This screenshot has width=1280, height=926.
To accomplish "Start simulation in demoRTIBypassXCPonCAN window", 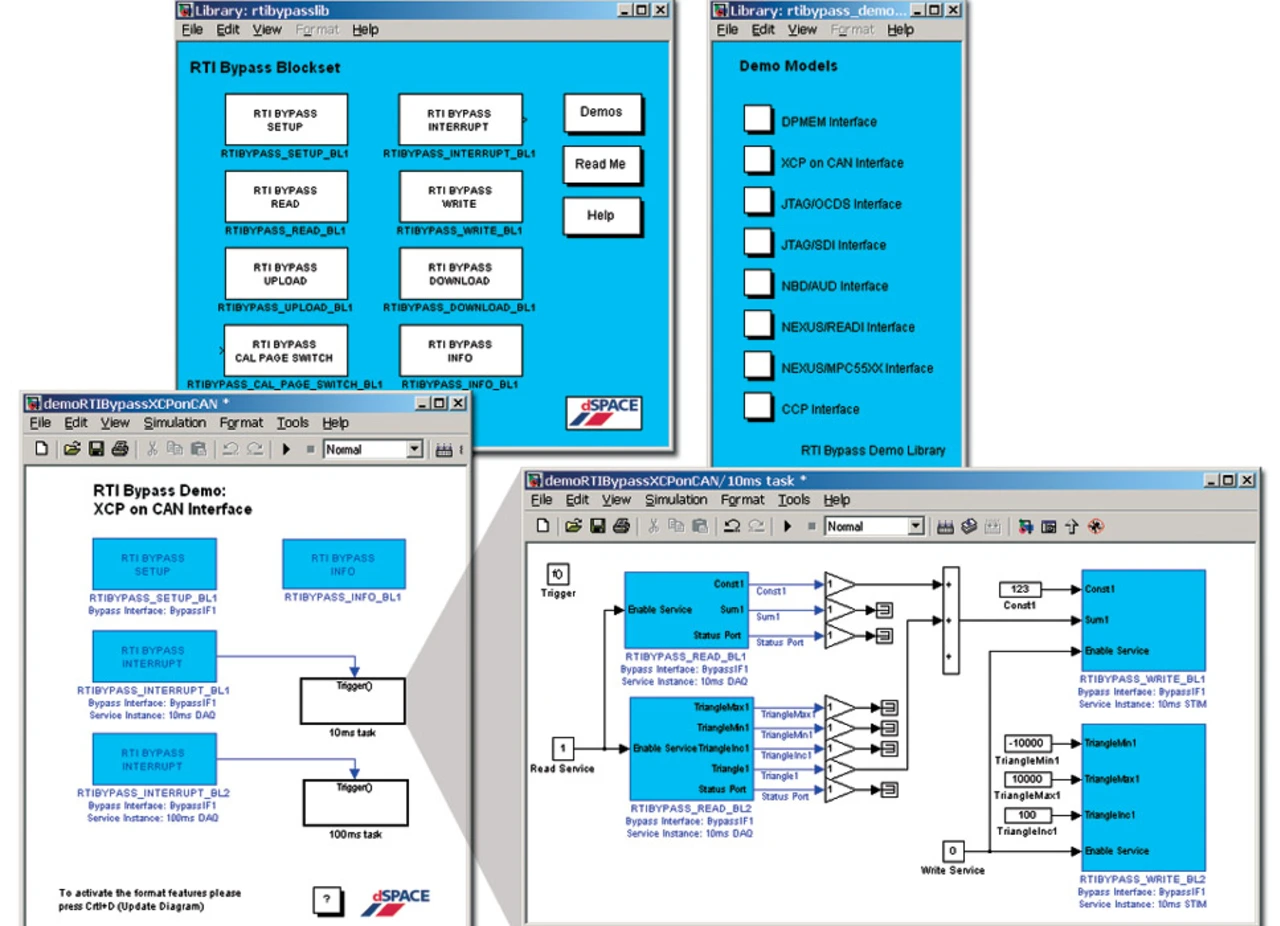I will 286,449.
